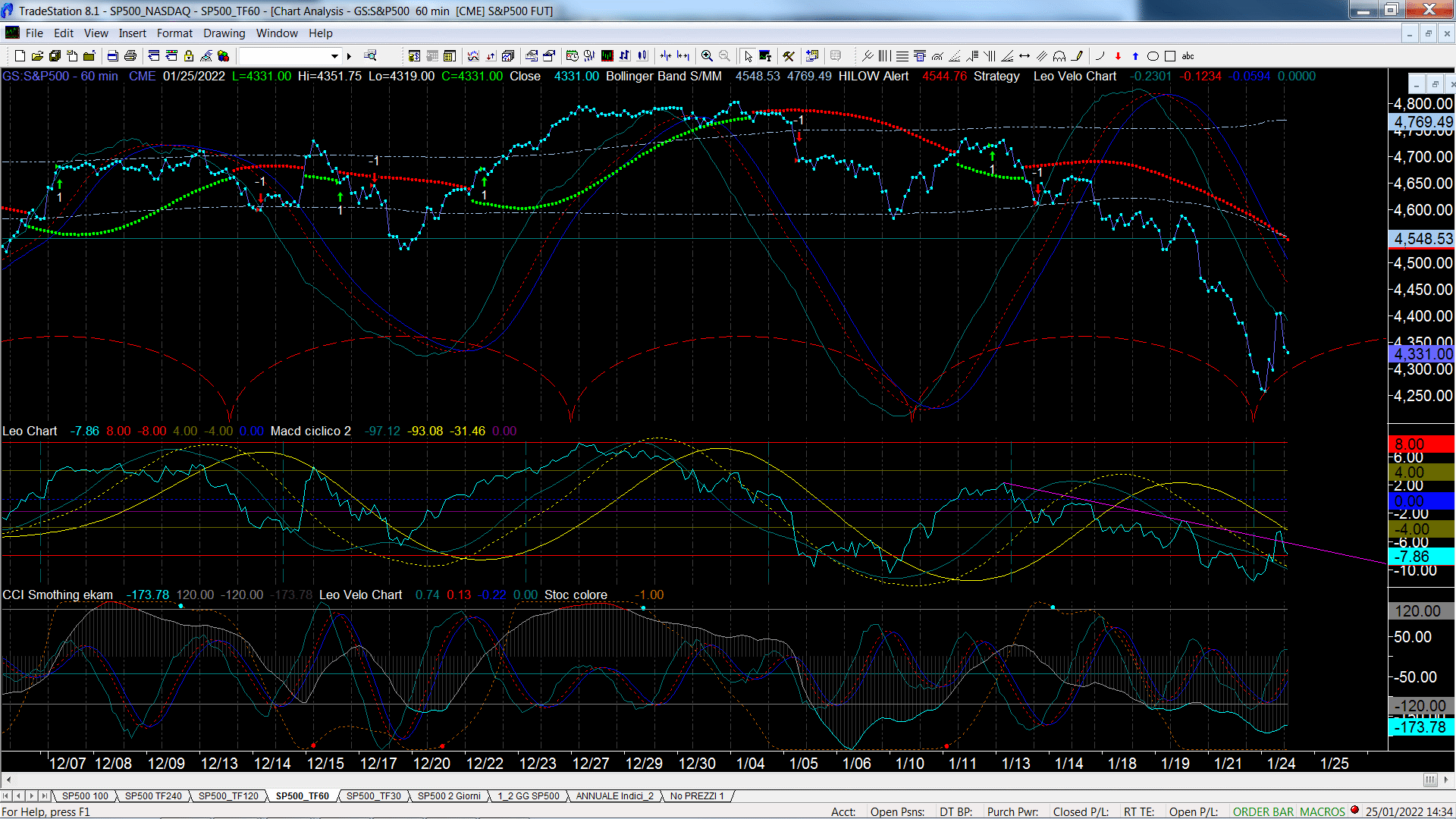Switch to the ANNUALE Indici_2 tab

click(x=615, y=796)
